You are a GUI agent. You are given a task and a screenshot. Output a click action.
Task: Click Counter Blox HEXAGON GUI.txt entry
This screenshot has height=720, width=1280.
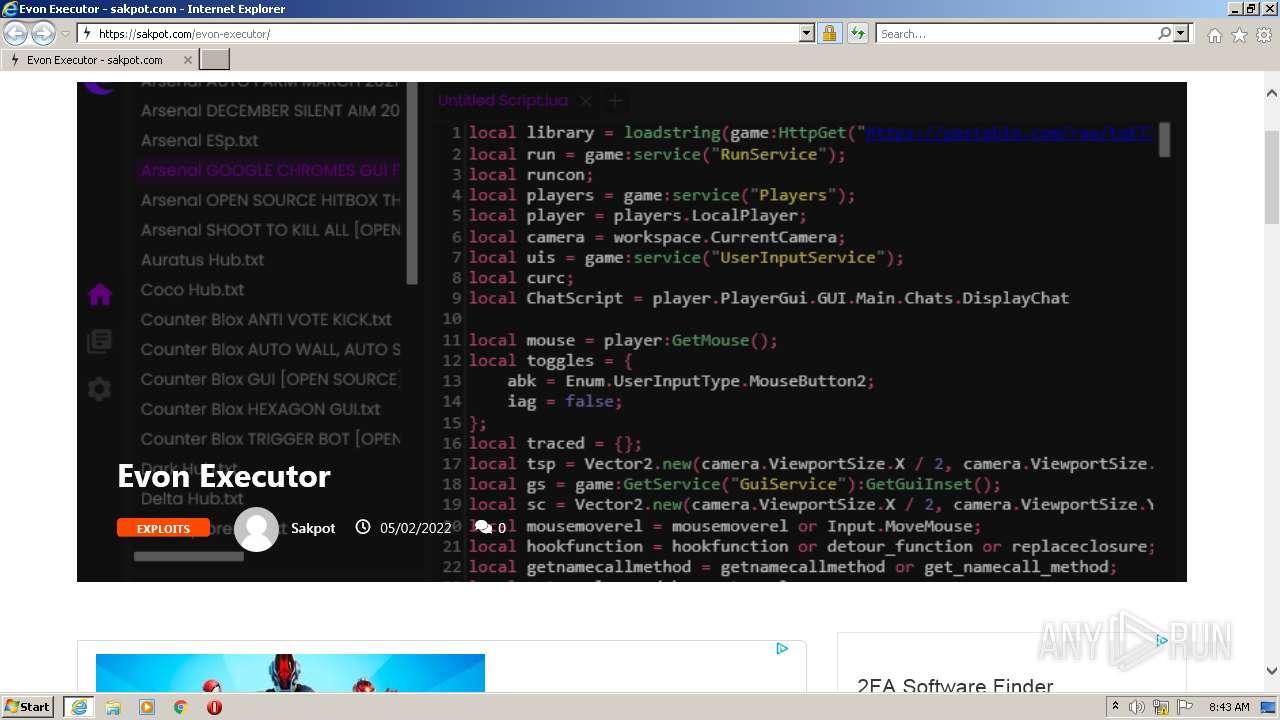coord(261,409)
